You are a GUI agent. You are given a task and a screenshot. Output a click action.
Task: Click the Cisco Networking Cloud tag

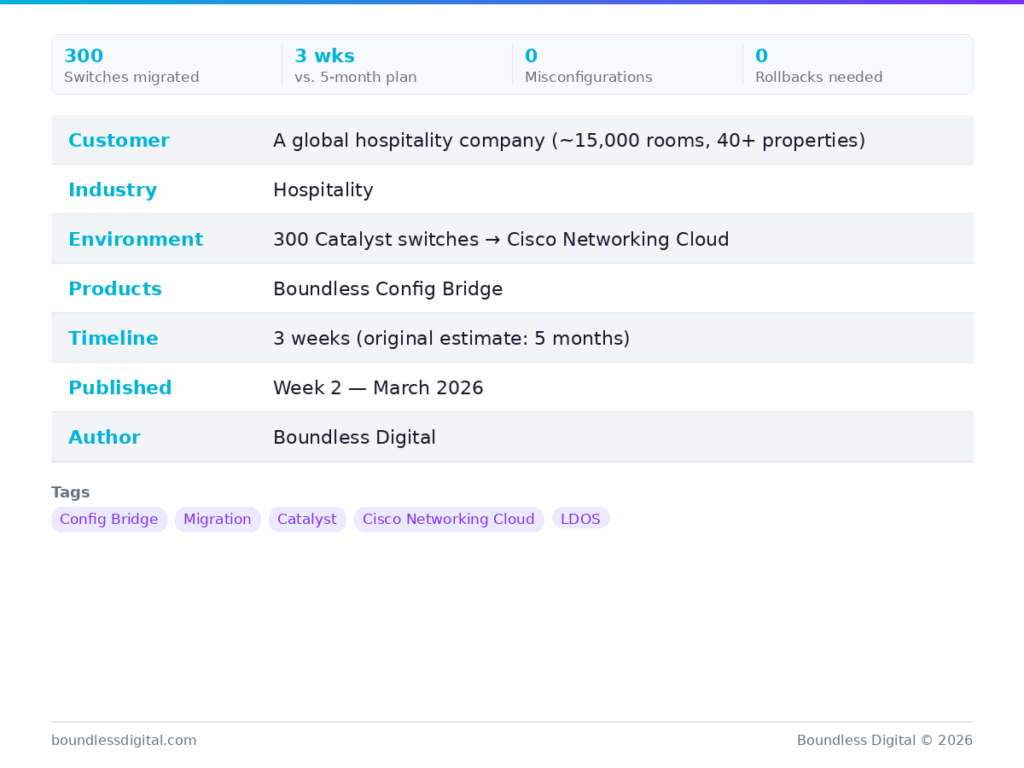click(x=448, y=519)
